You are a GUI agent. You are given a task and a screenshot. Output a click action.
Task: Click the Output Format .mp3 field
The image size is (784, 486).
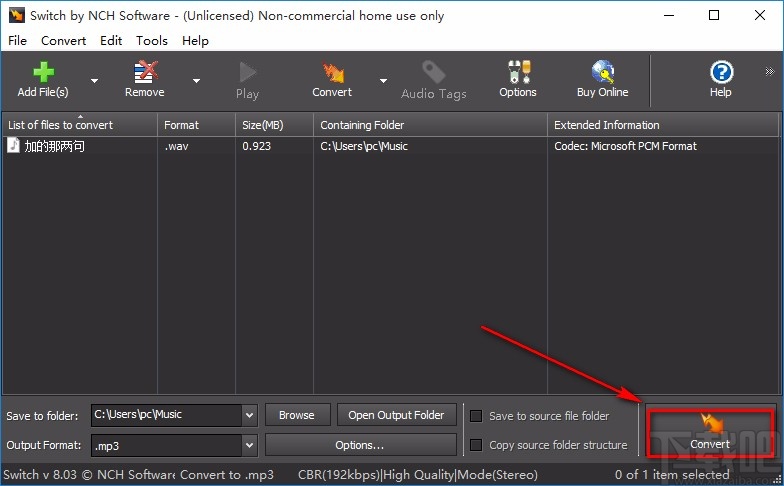[166, 445]
